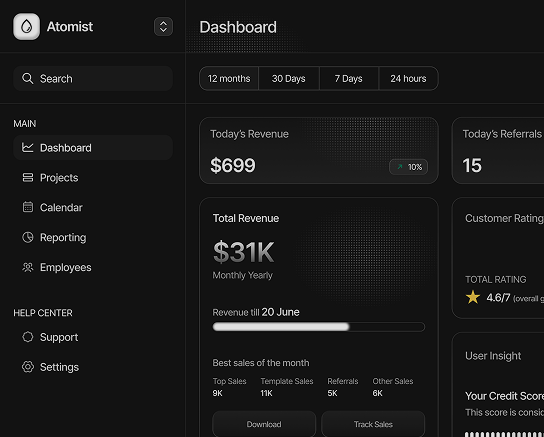Image resolution: width=544 pixels, height=437 pixels.
Task: Open Support in Help Center
Action: point(93,337)
